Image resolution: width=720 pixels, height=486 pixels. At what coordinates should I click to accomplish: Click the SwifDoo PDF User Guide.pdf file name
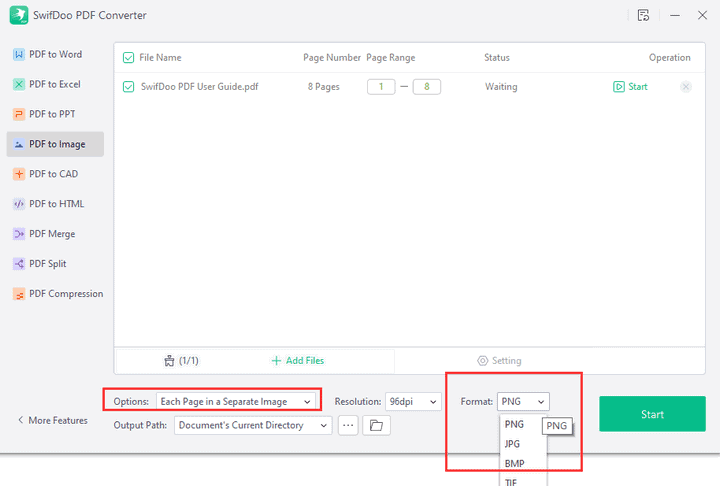pos(199,87)
